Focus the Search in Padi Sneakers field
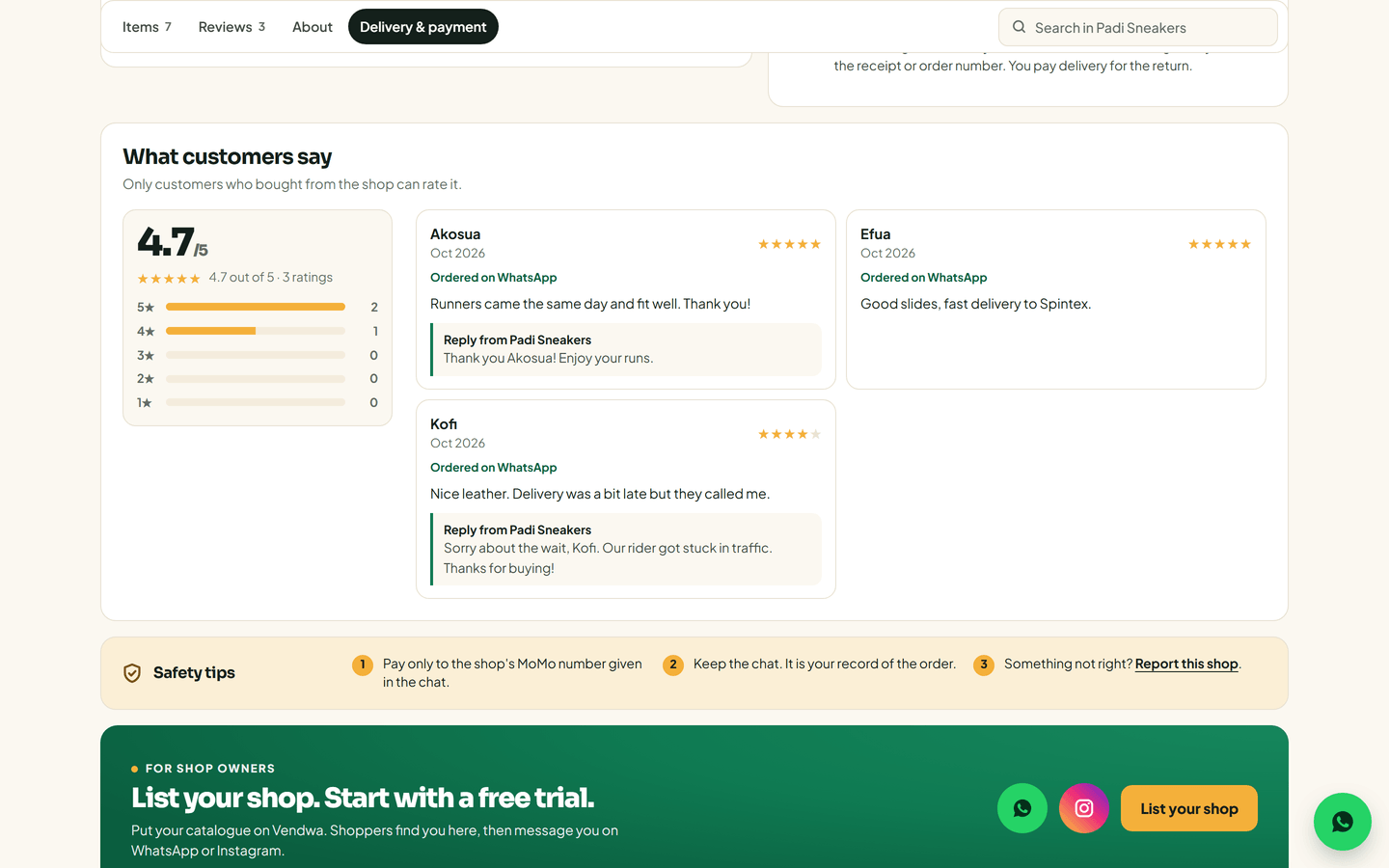 click(1138, 27)
